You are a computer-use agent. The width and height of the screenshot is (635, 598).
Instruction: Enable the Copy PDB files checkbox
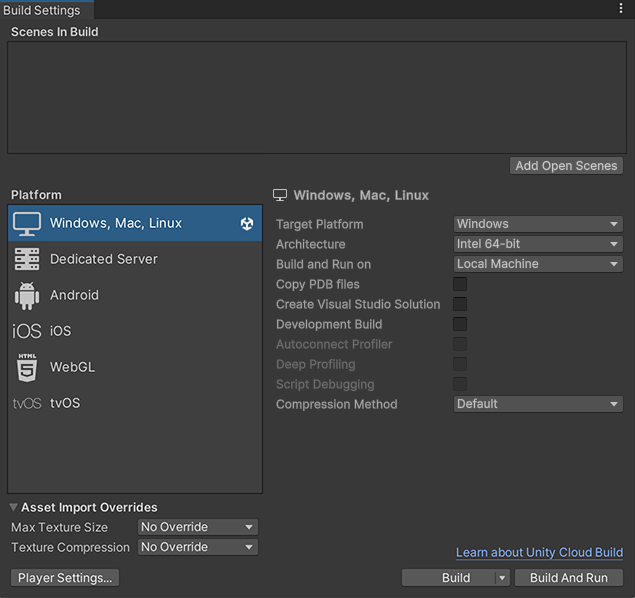tap(460, 284)
